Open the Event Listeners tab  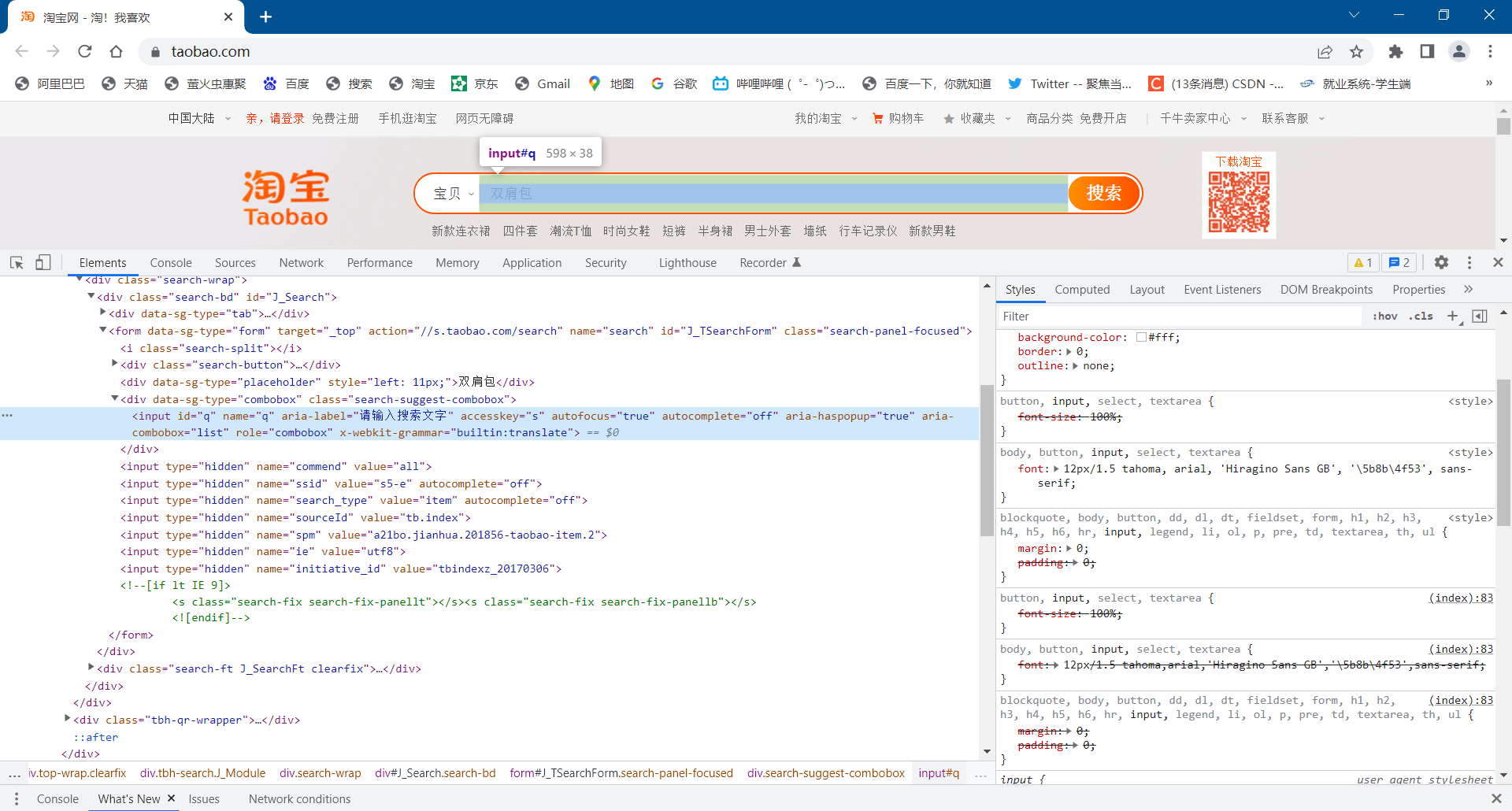(1222, 290)
